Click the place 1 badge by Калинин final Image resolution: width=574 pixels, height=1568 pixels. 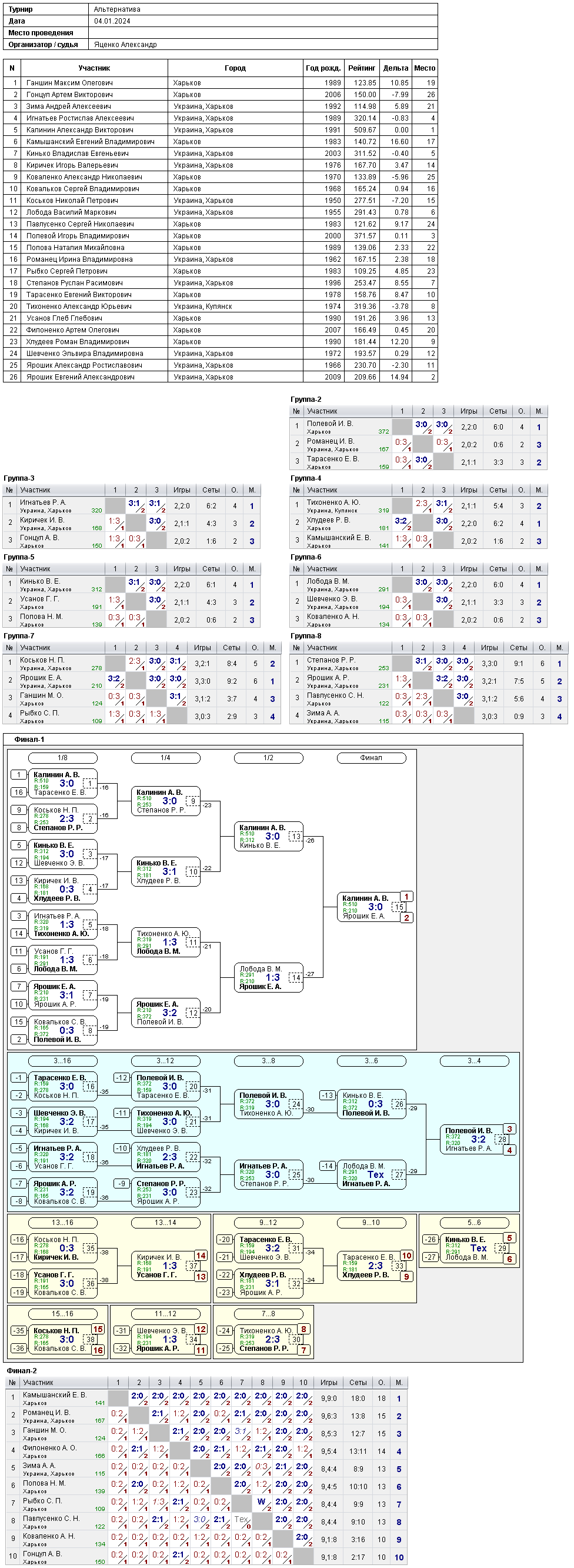pyautogui.click(x=406, y=897)
